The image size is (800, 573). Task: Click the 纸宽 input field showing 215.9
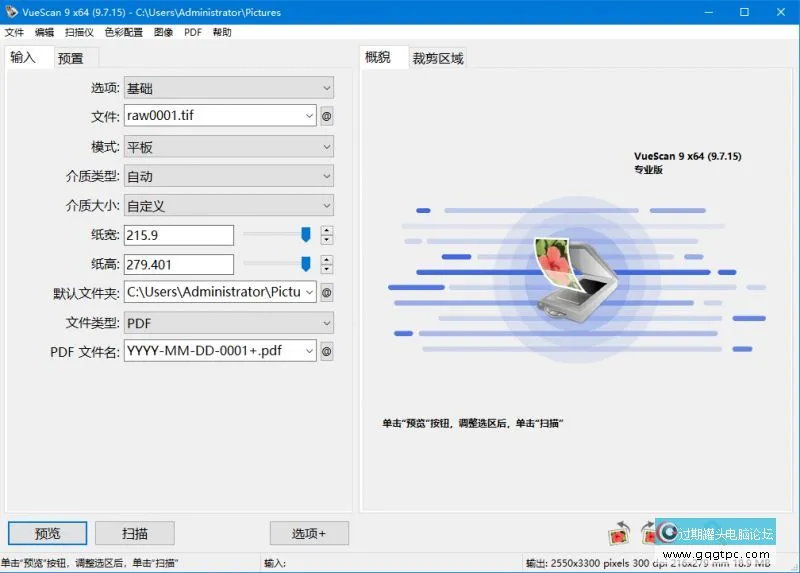(179, 235)
